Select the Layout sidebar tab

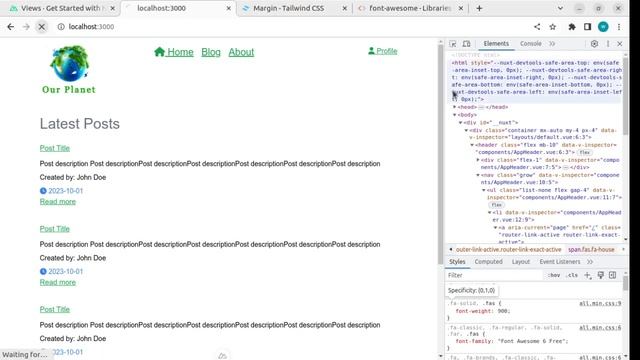click(x=521, y=262)
